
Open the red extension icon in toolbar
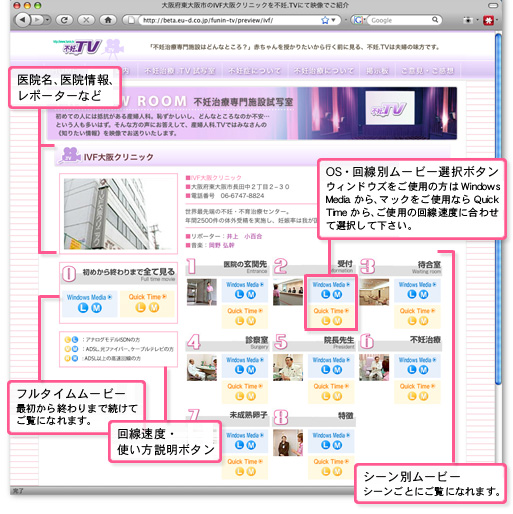[488, 21]
